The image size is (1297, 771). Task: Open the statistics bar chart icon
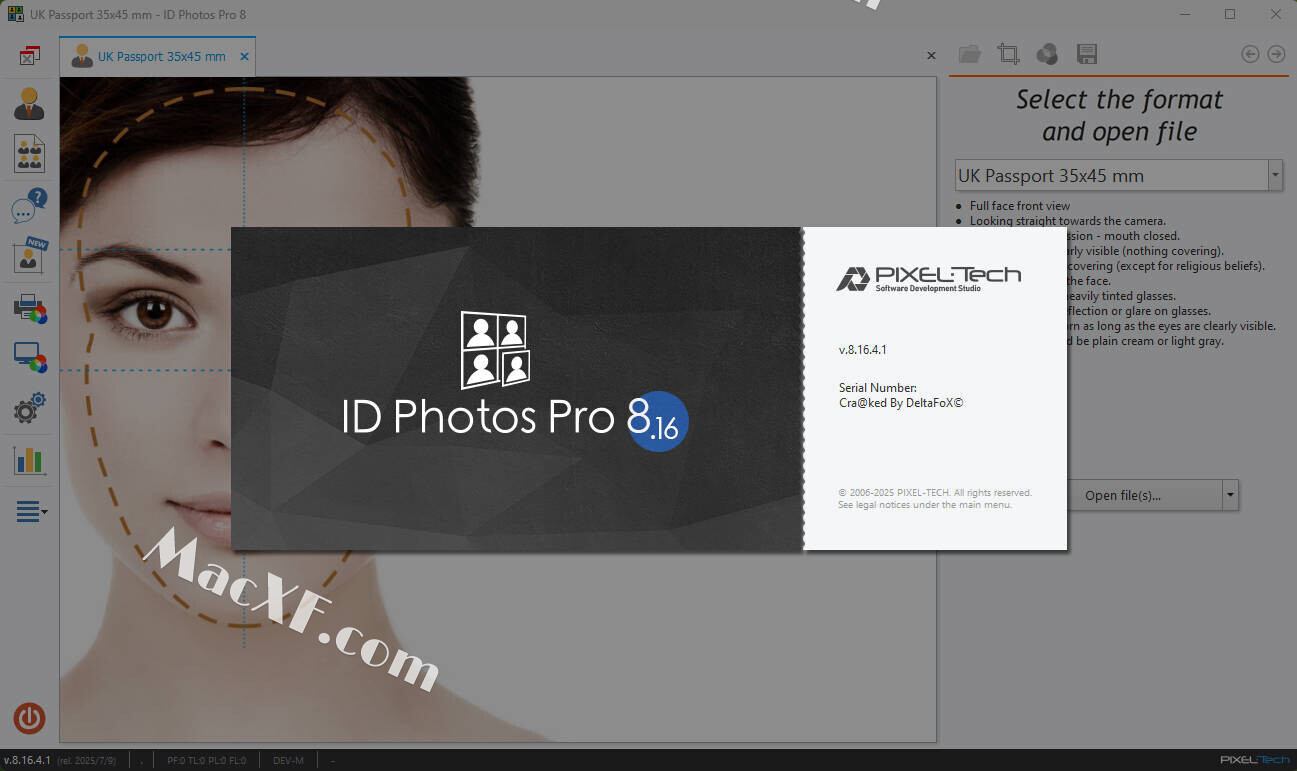(x=29, y=459)
